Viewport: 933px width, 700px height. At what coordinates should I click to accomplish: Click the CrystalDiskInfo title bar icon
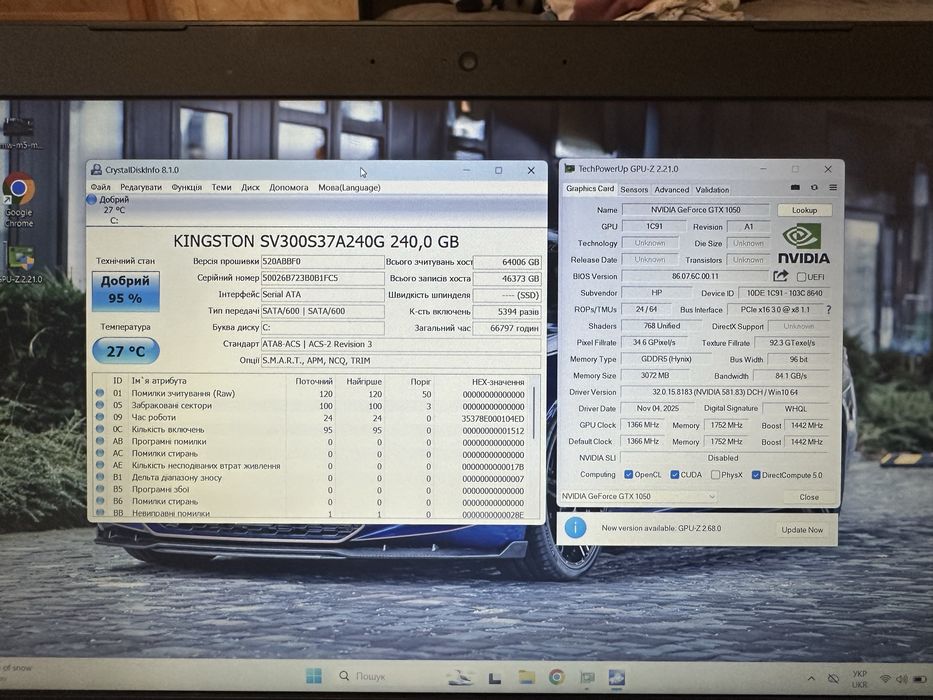point(96,170)
